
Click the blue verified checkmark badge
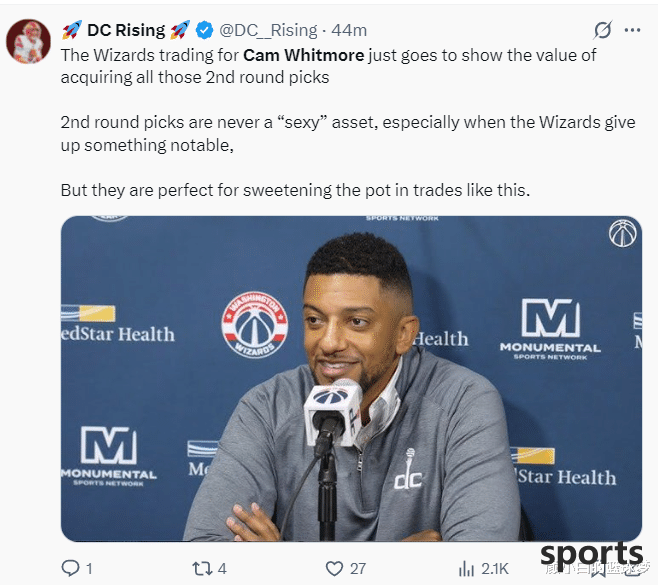204,30
